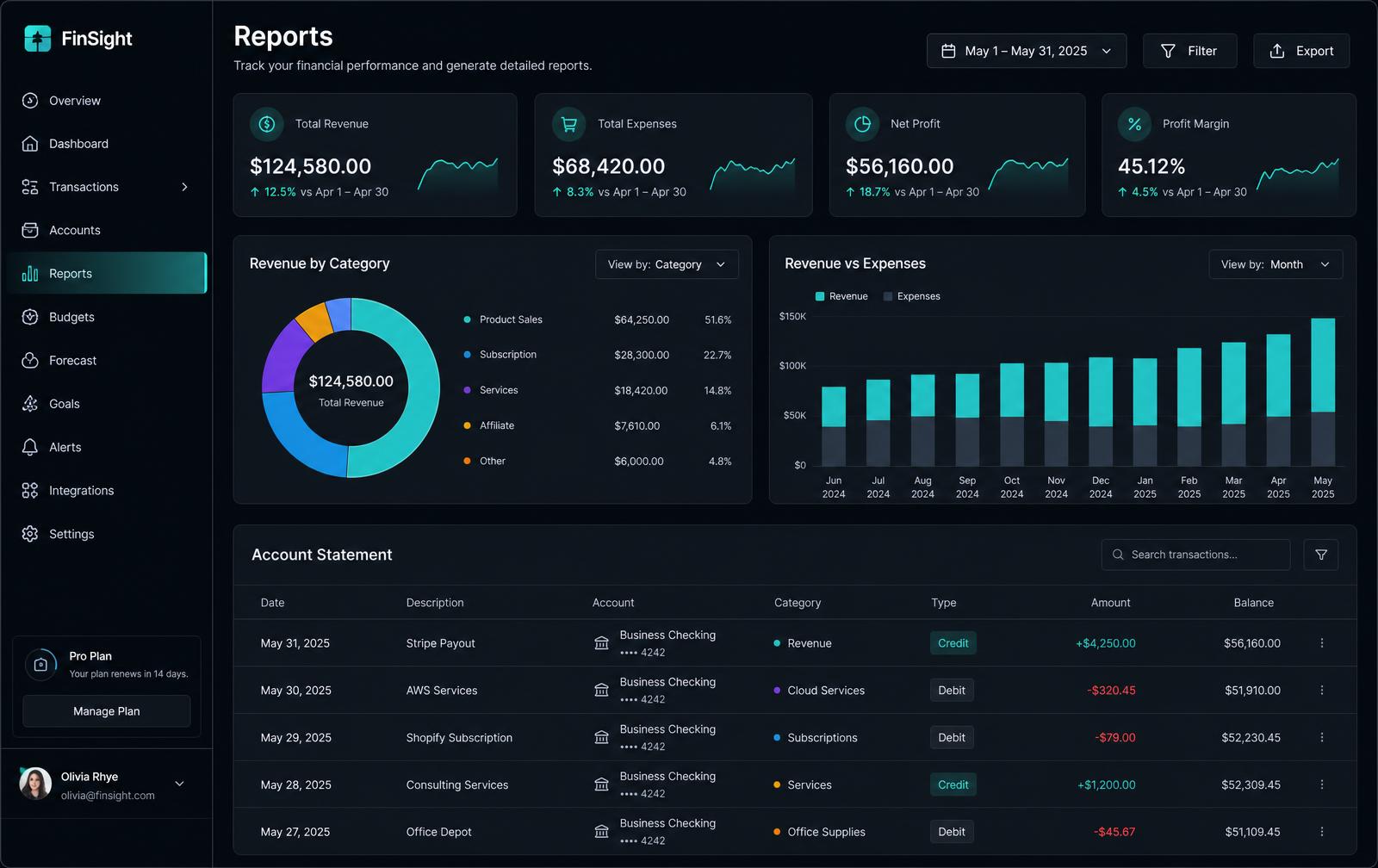Click the Profit Margin percent icon
Image resolution: width=1378 pixels, height=868 pixels.
coord(1134,124)
